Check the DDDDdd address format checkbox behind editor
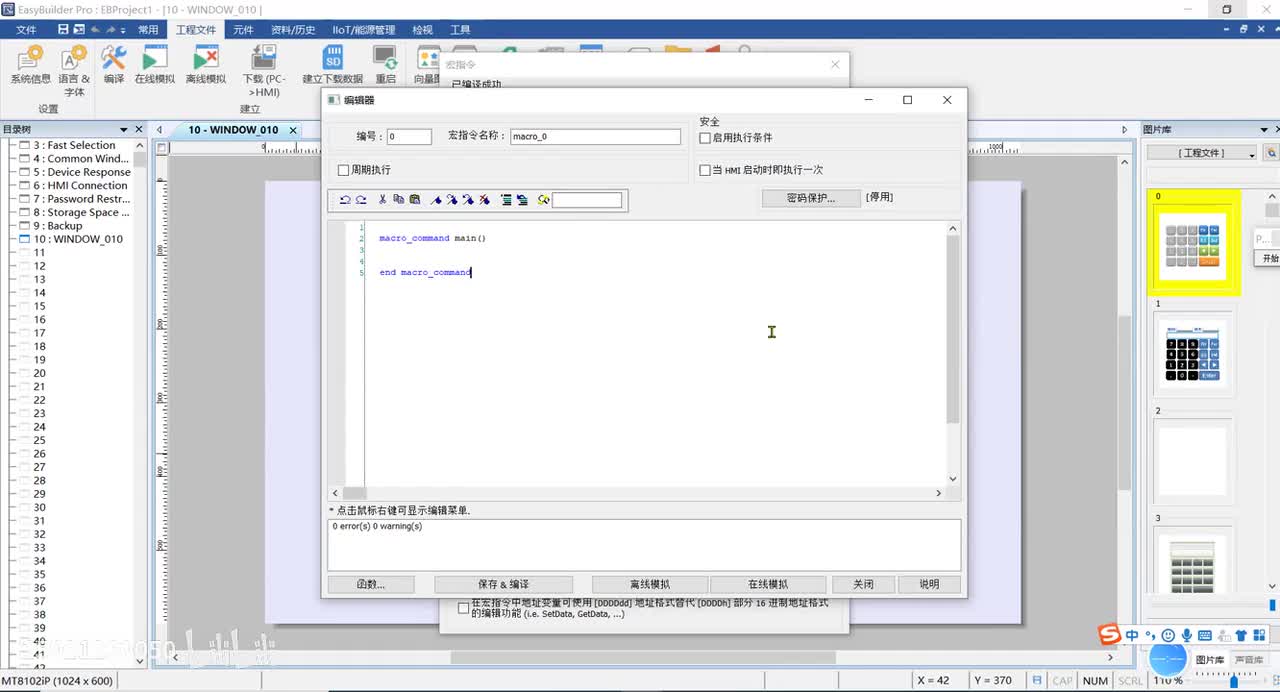 click(x=463, y=608)
